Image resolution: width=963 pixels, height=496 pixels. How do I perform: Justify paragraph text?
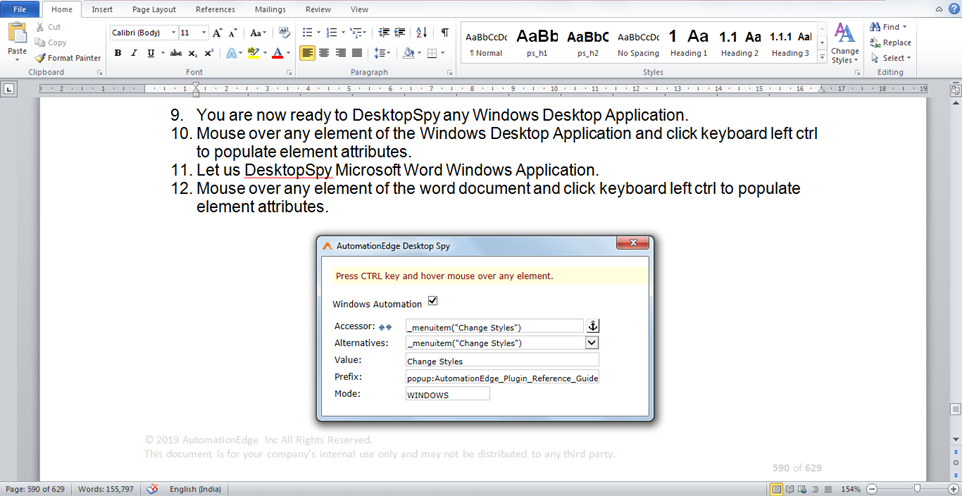coord(357,53)
